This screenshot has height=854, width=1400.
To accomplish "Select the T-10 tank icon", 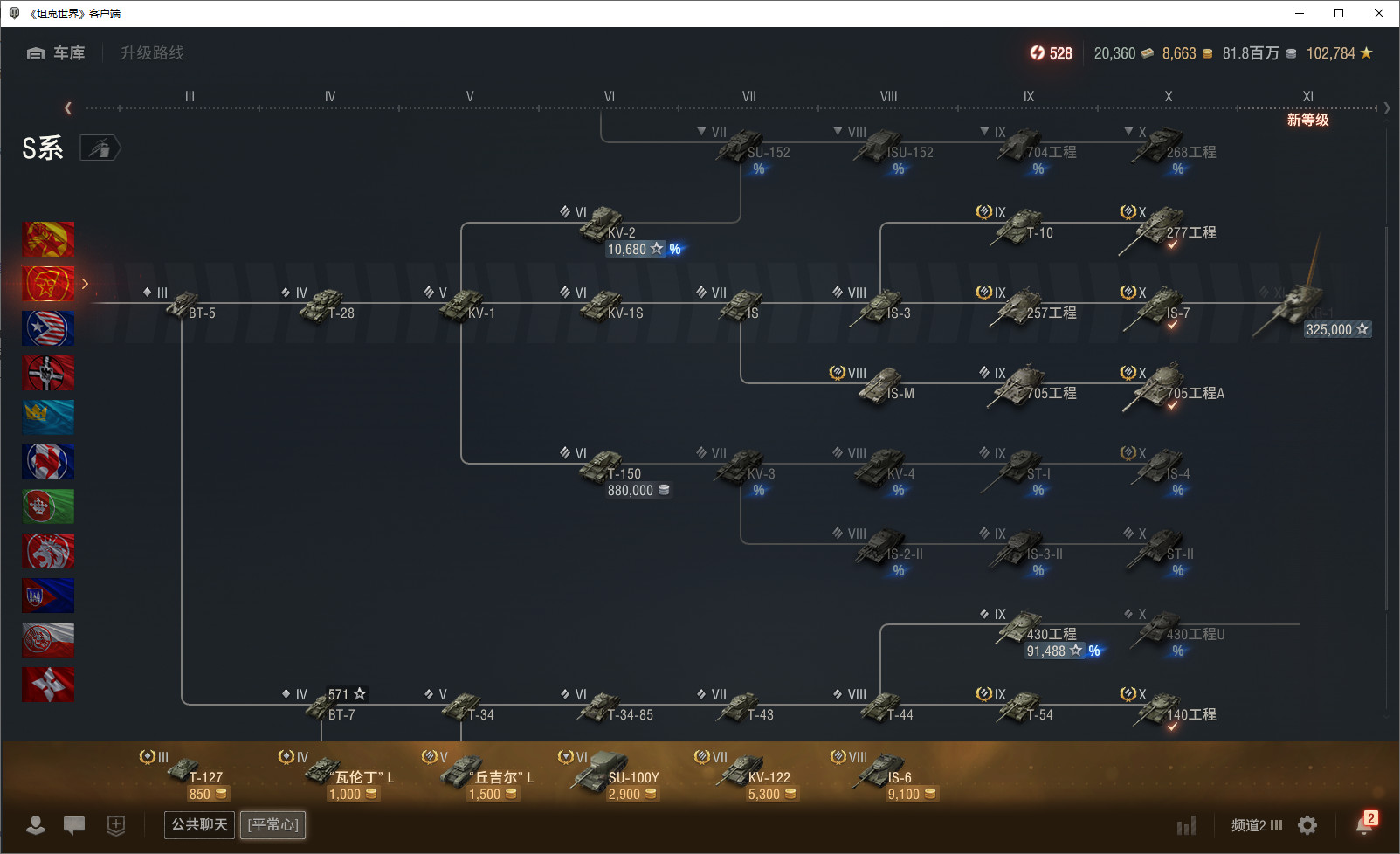I will tap(1017, 225).
